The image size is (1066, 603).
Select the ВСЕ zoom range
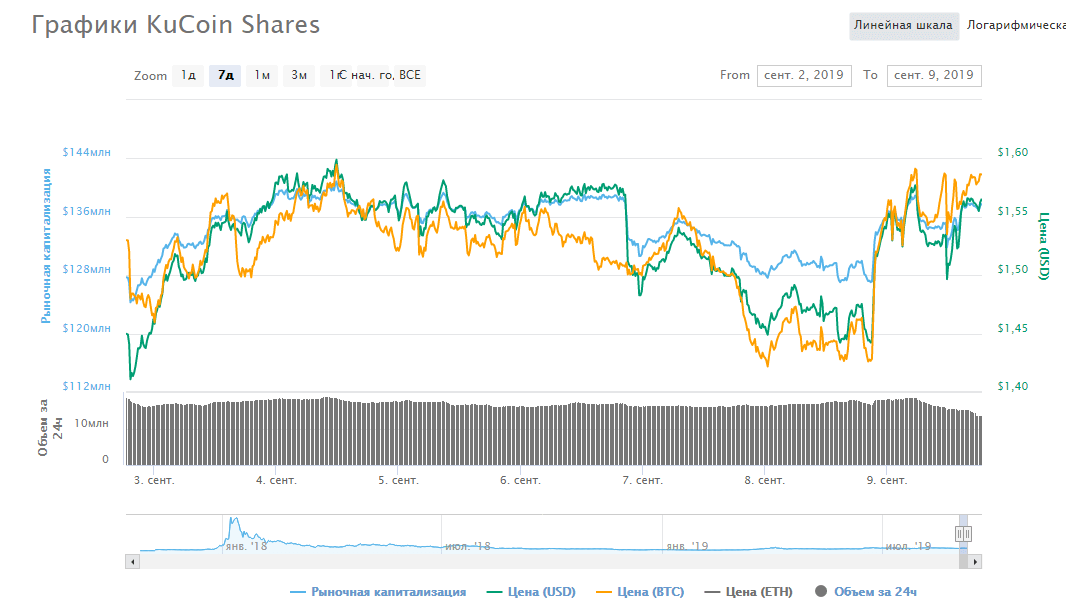point(410,75)
